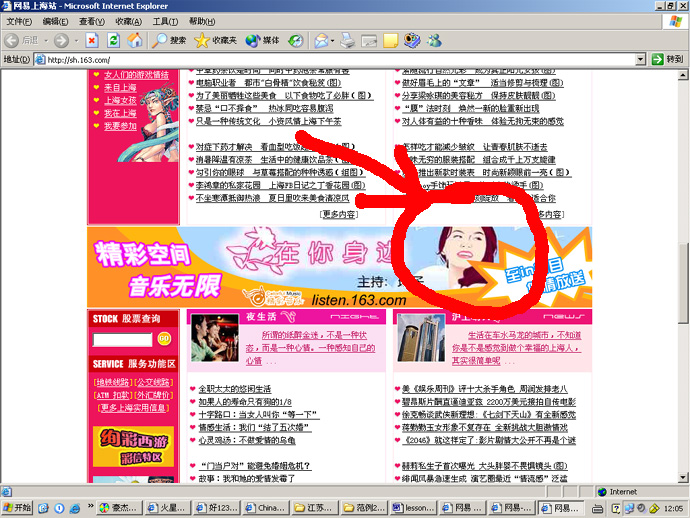Open article 心灵鸡汤：不做爱情的乌龟
The image size is (690, 518).
(247, 440)
